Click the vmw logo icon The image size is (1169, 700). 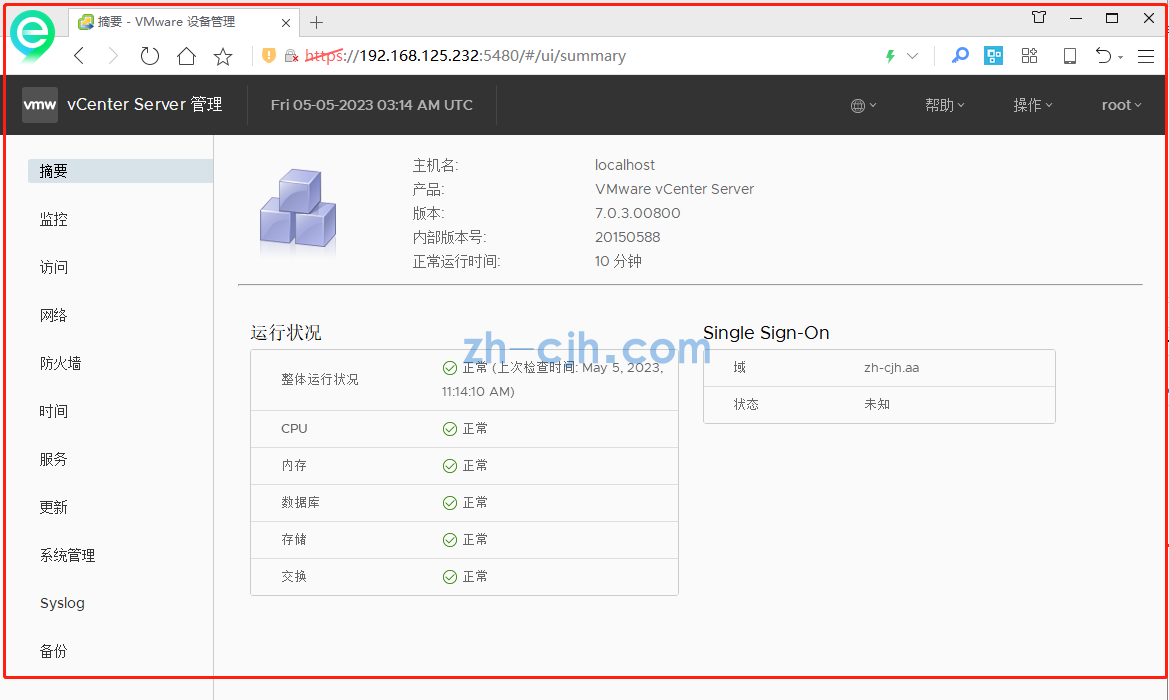pyautogui.click(x=40, y=104)
